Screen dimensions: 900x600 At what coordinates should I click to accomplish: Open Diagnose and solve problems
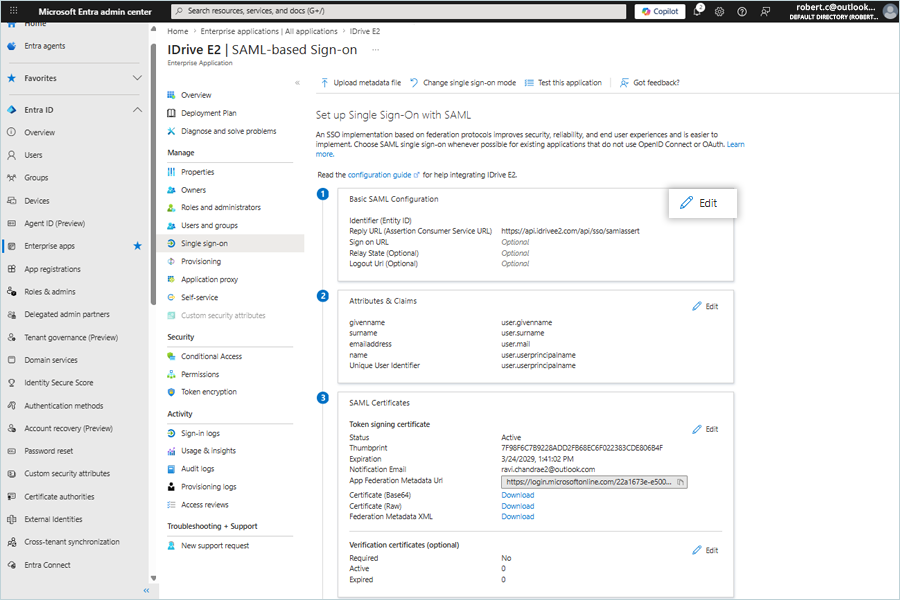(x=228, y=131)
